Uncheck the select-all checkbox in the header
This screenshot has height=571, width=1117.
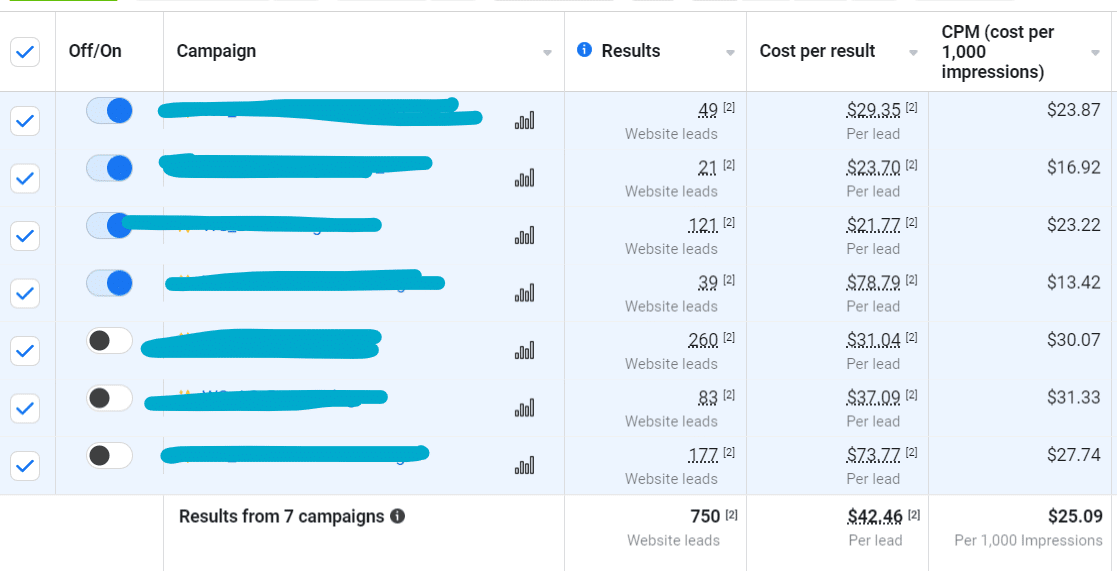pyautogui.click(x=25, y=52)
